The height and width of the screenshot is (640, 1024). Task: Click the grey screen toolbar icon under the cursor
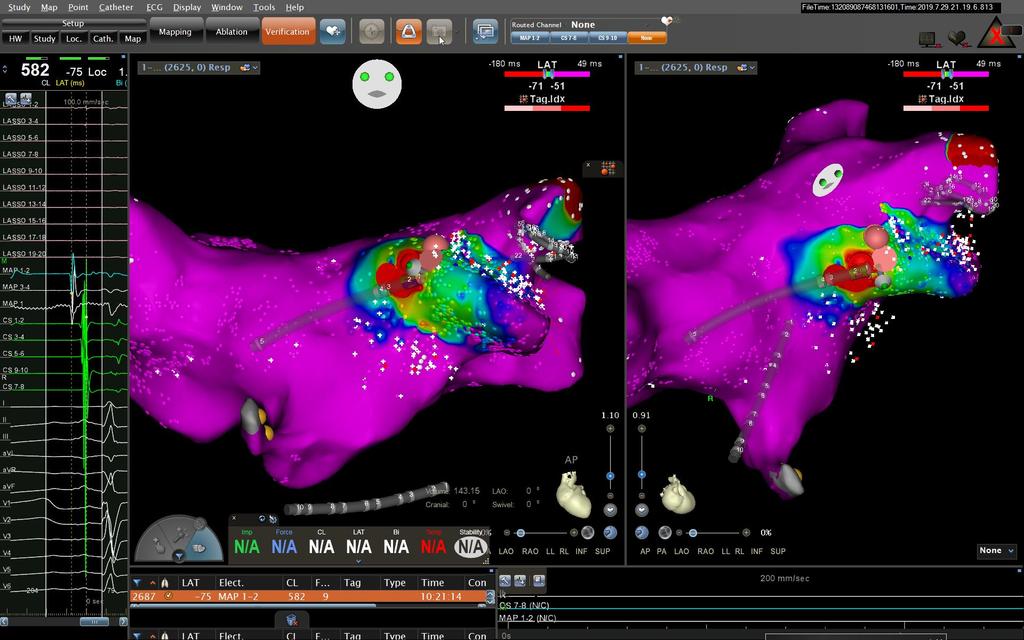pos(439,31)
